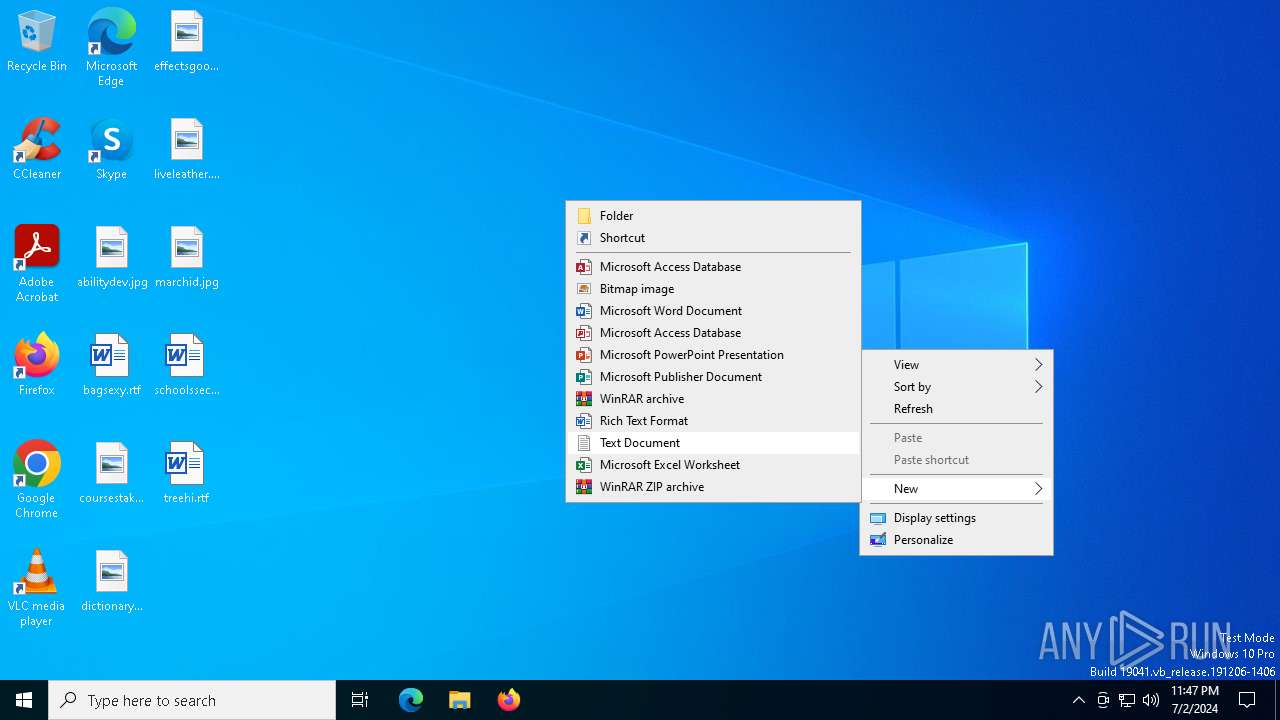Create a new Microsoft PowerPoint Presentation

coord(713,355)
